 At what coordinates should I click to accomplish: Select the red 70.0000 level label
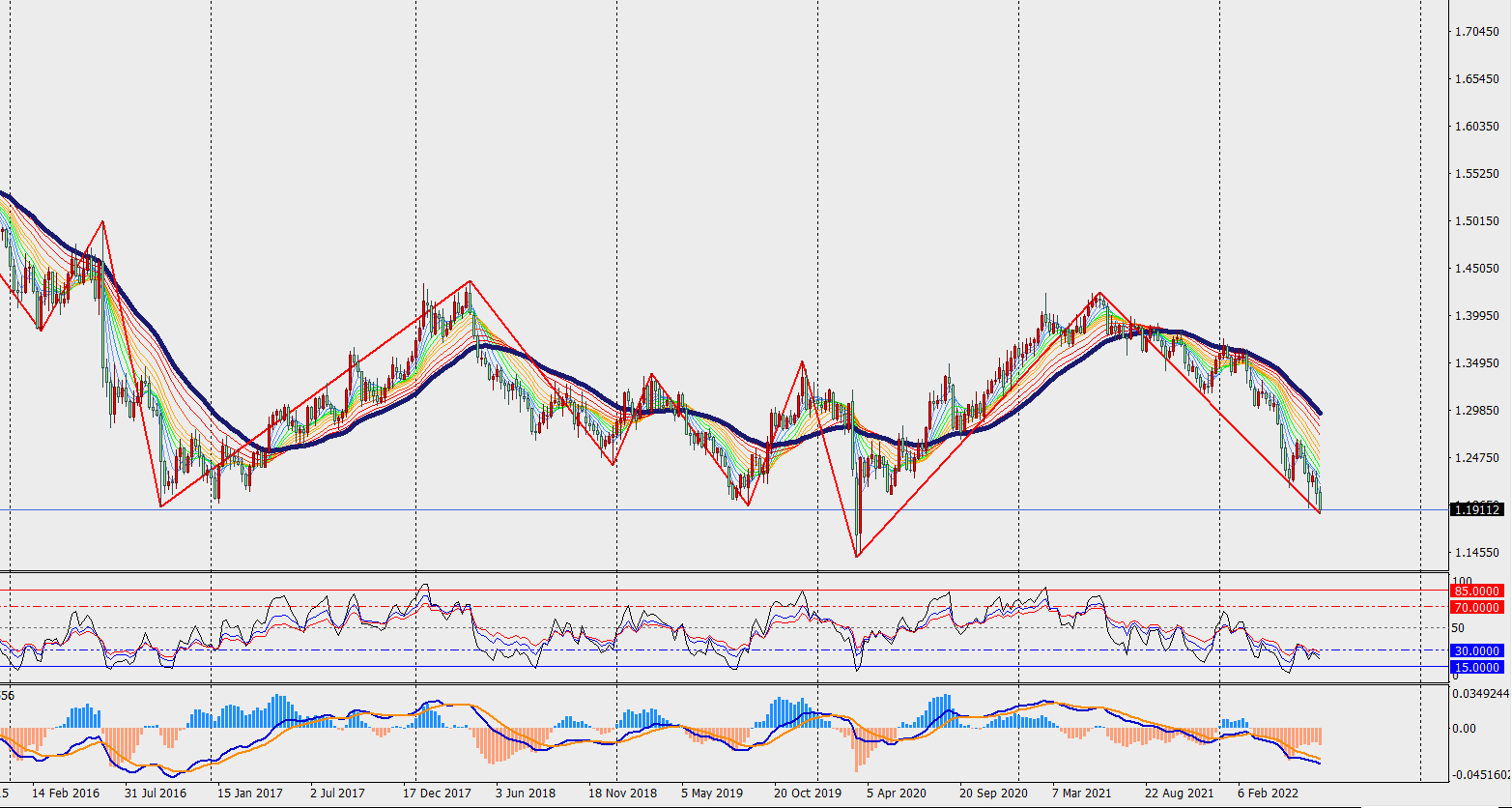1477,607
